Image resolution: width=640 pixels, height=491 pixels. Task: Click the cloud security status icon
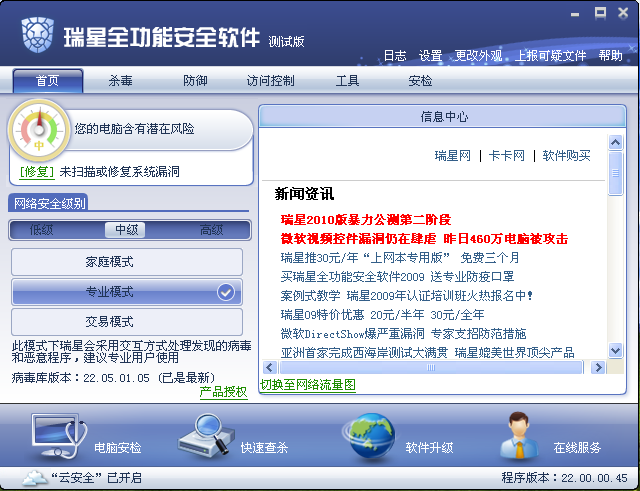[x=35, y=478]
